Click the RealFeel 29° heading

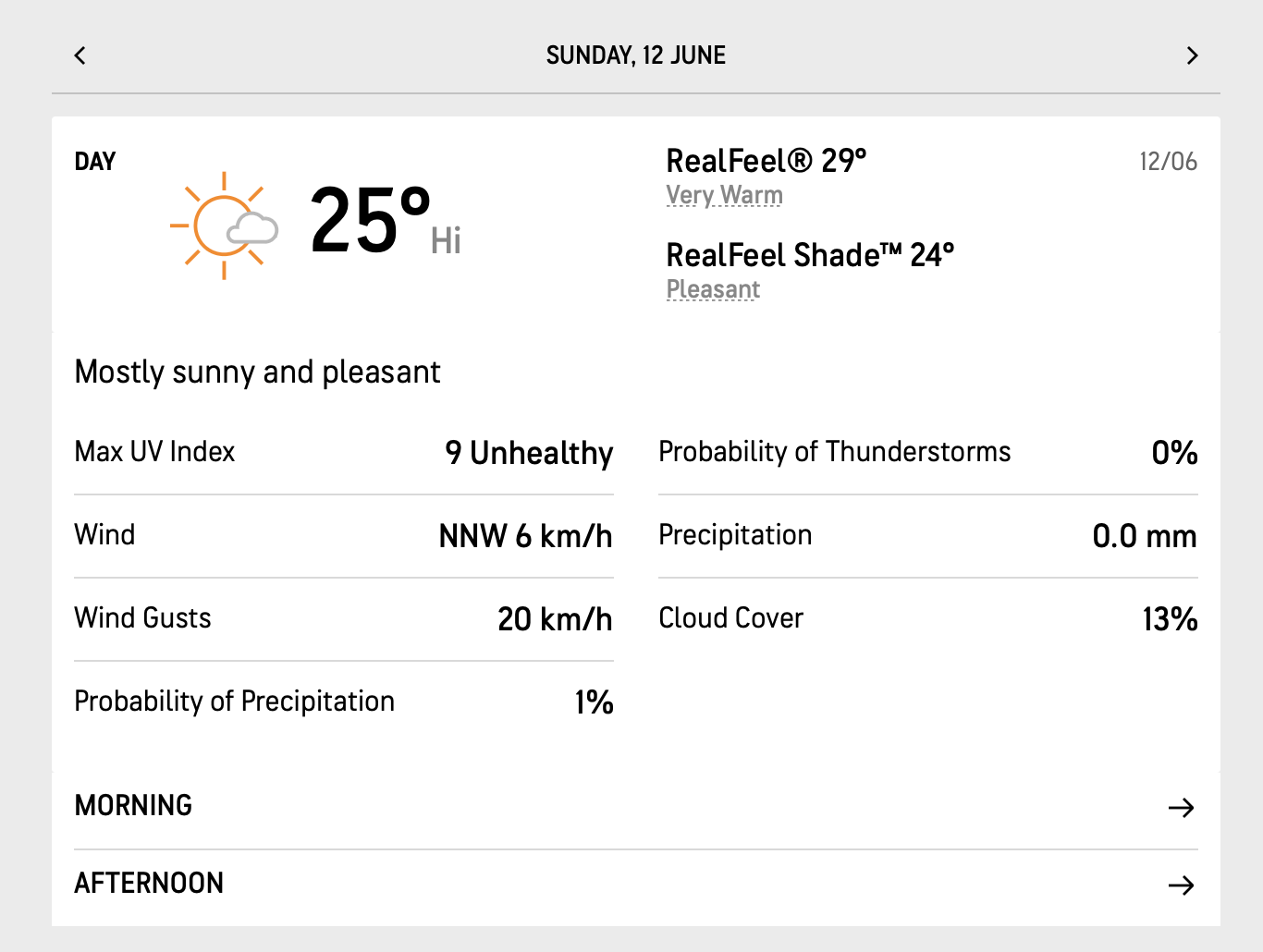pos(766,161)
